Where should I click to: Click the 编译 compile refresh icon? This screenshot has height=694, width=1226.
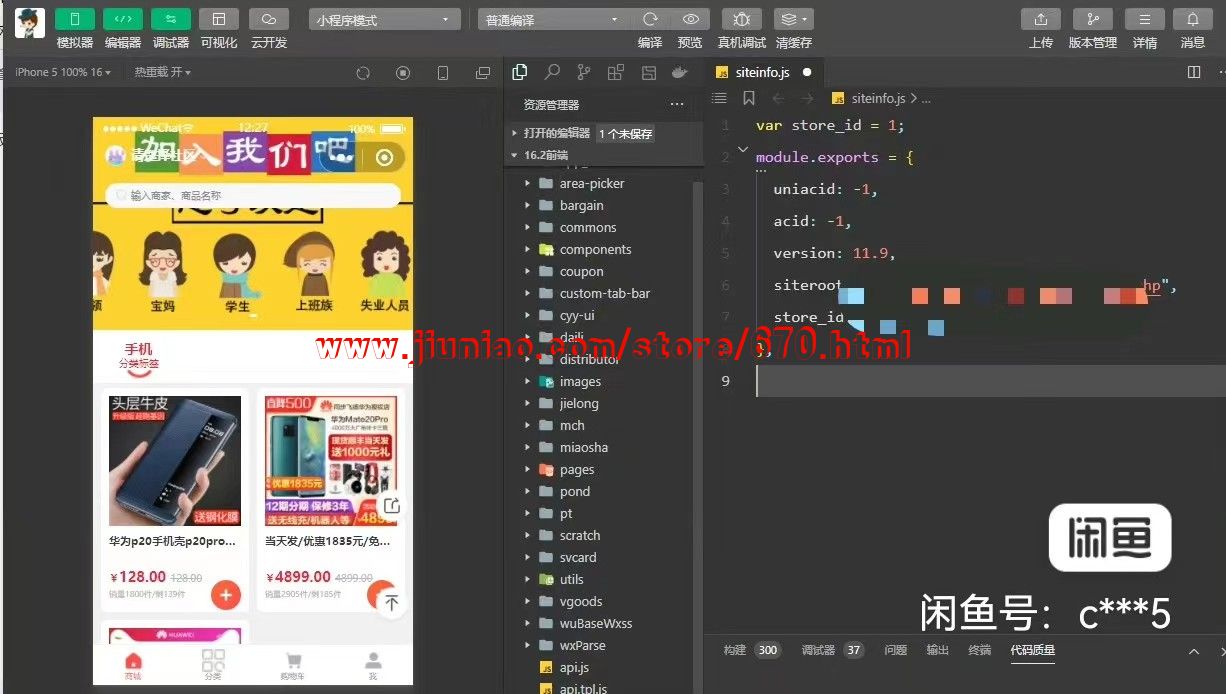click(x=650, y=20)
